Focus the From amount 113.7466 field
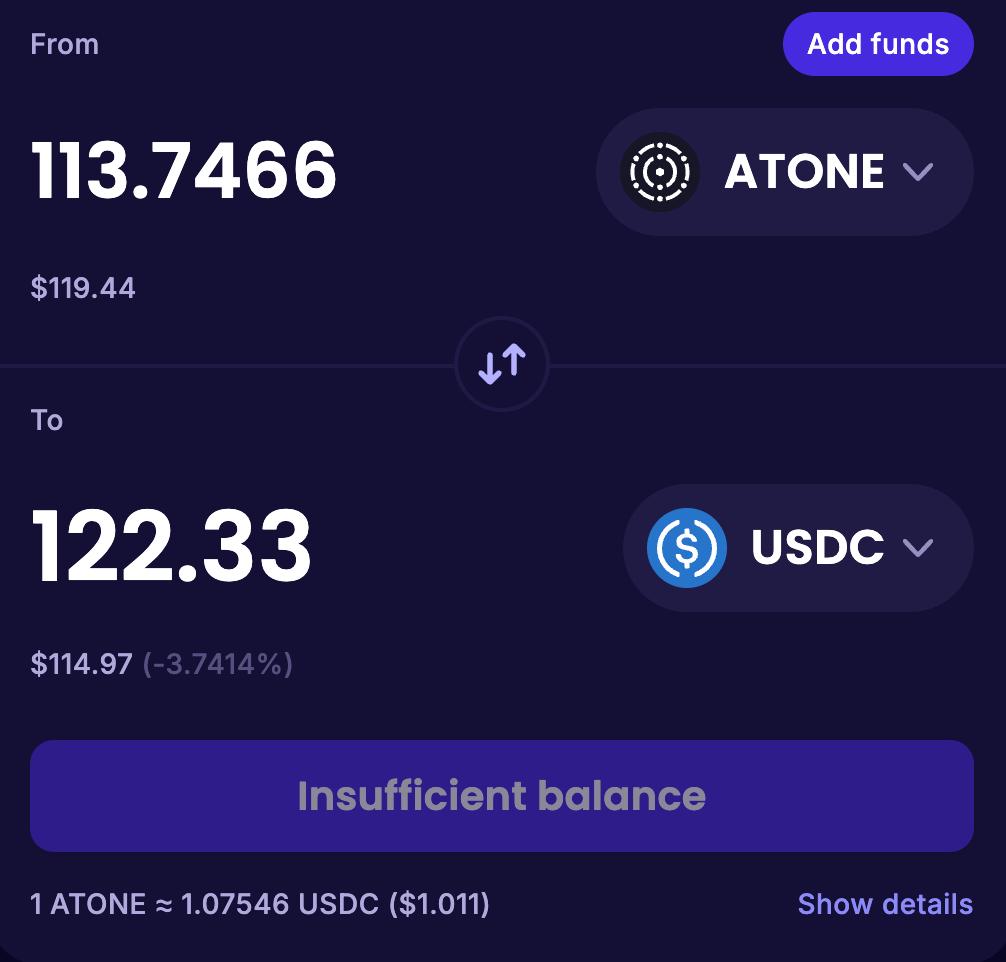The width and height of the screenshot is (1006, 962). pyautogui.click(x=184, y=171)
